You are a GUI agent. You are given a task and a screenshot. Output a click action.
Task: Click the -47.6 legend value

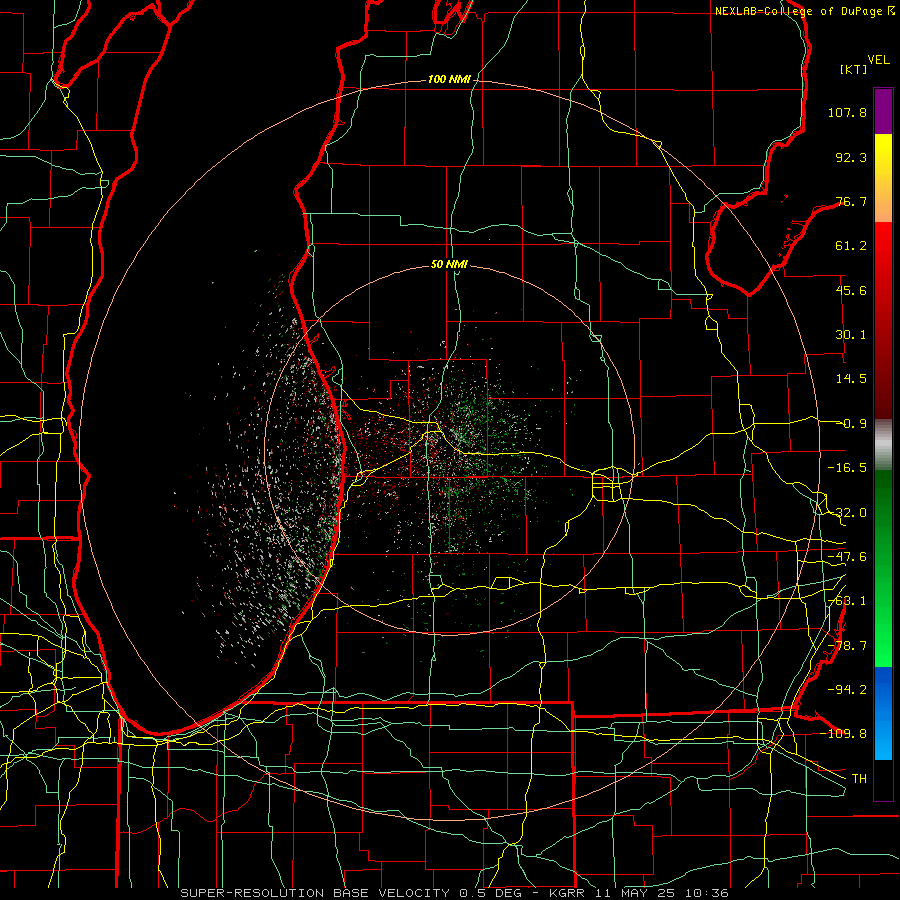point(847,557)
